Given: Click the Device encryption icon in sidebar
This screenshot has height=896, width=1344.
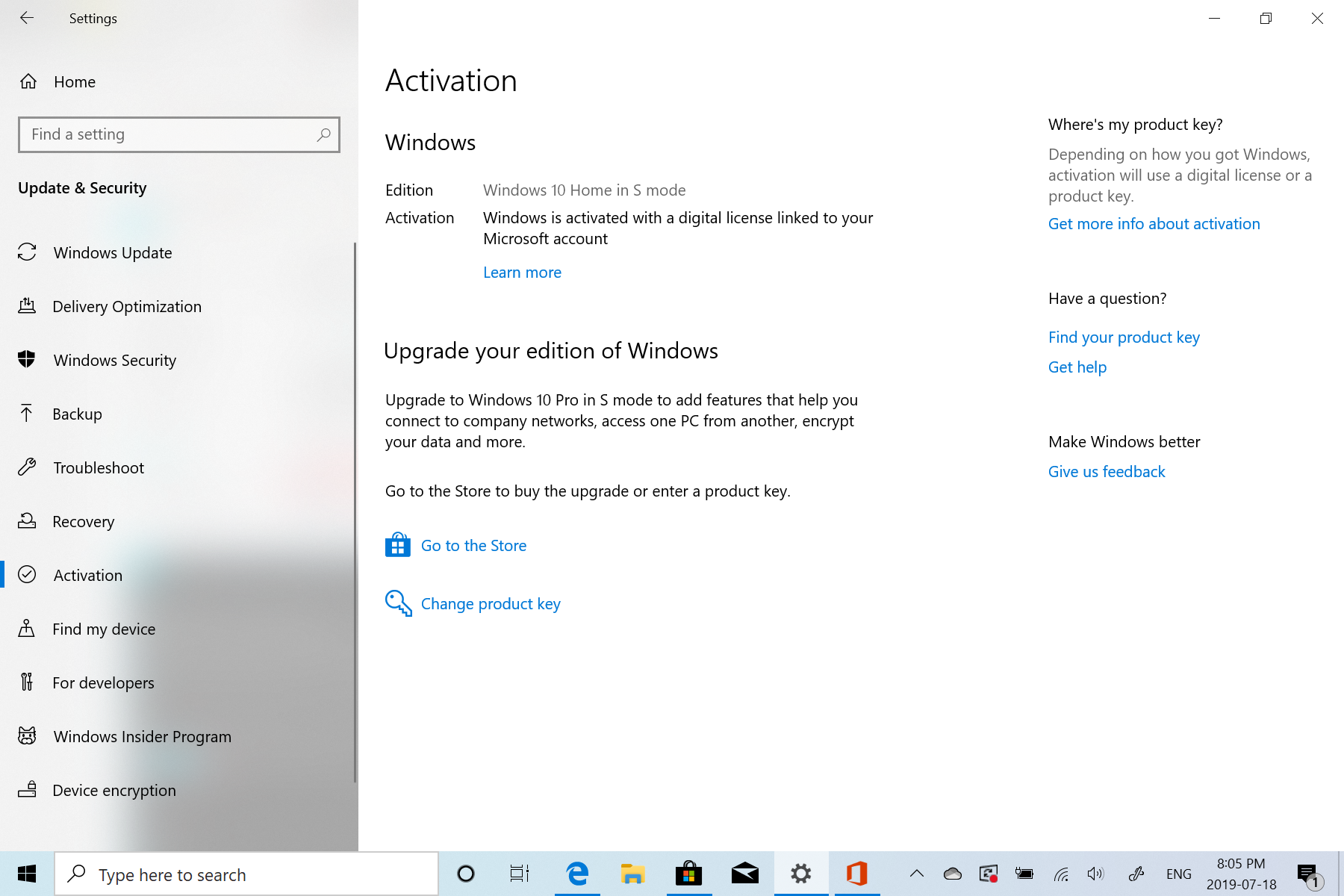Looking at the screenshot, I should (28, 790).
